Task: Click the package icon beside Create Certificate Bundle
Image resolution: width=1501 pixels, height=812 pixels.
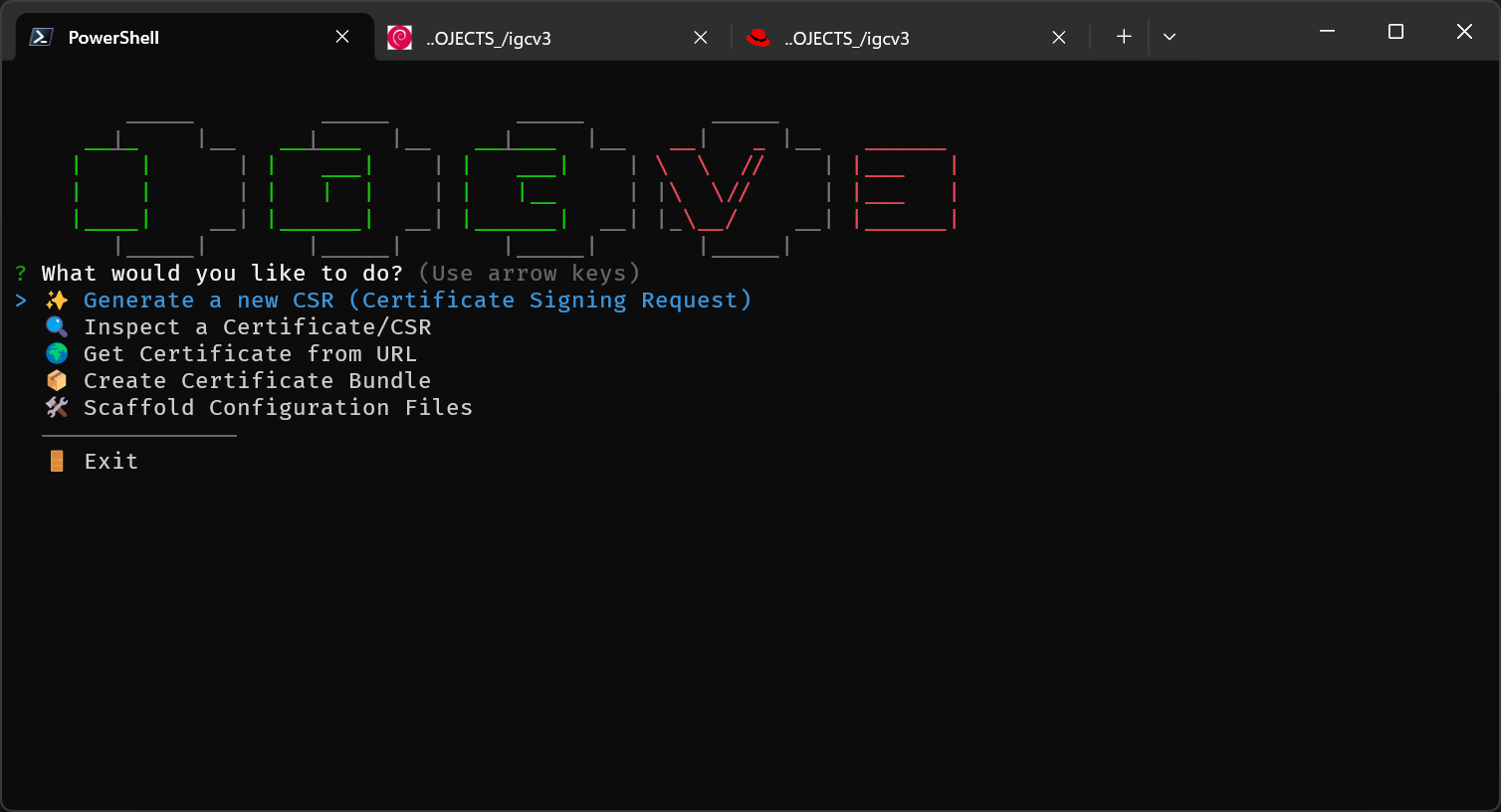Action: tap(57, 379)
